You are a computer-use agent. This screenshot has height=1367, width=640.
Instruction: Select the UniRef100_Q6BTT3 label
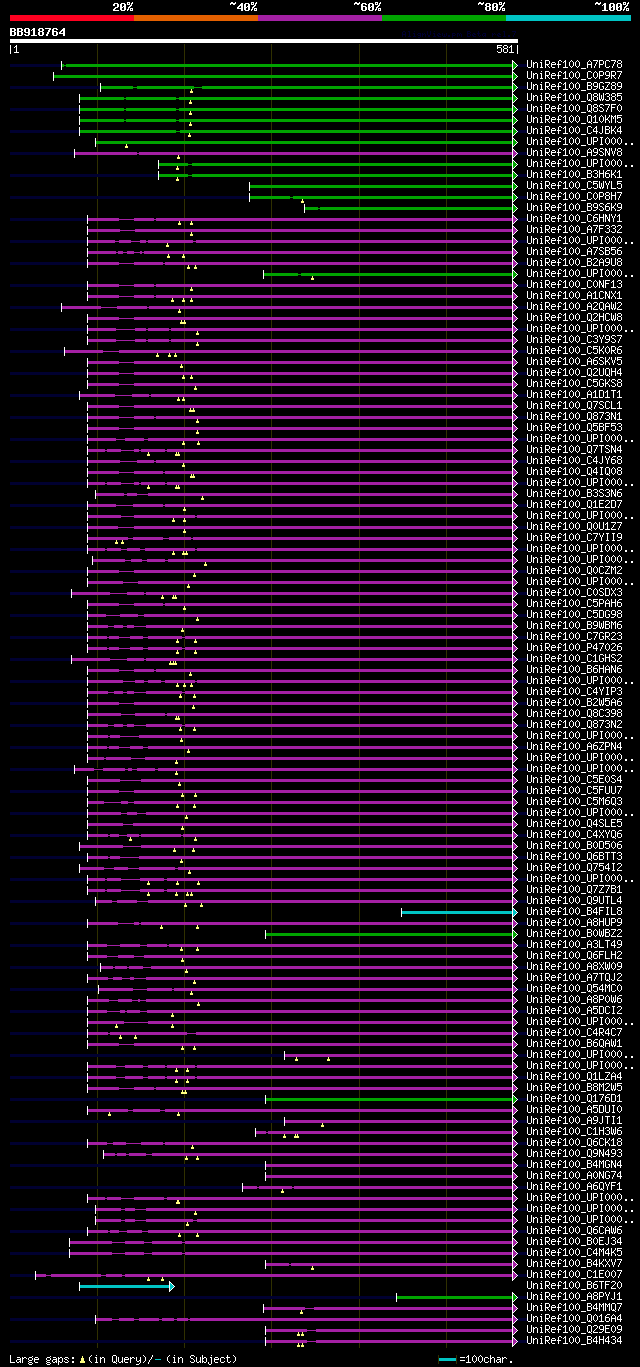(x=574, y=856)
